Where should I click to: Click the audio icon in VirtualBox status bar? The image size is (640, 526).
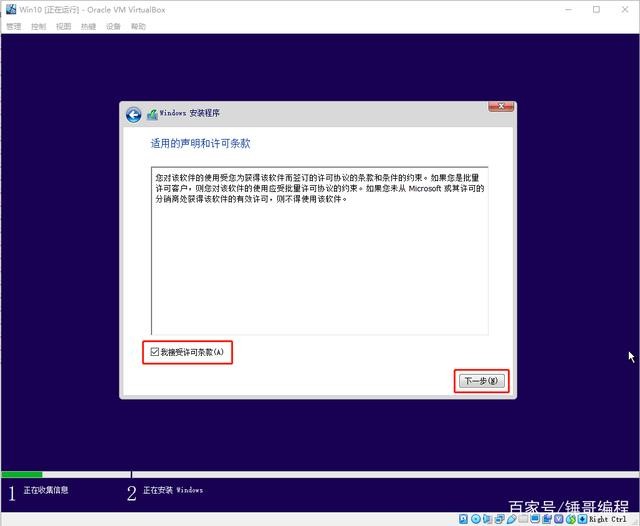click(487, 519)
